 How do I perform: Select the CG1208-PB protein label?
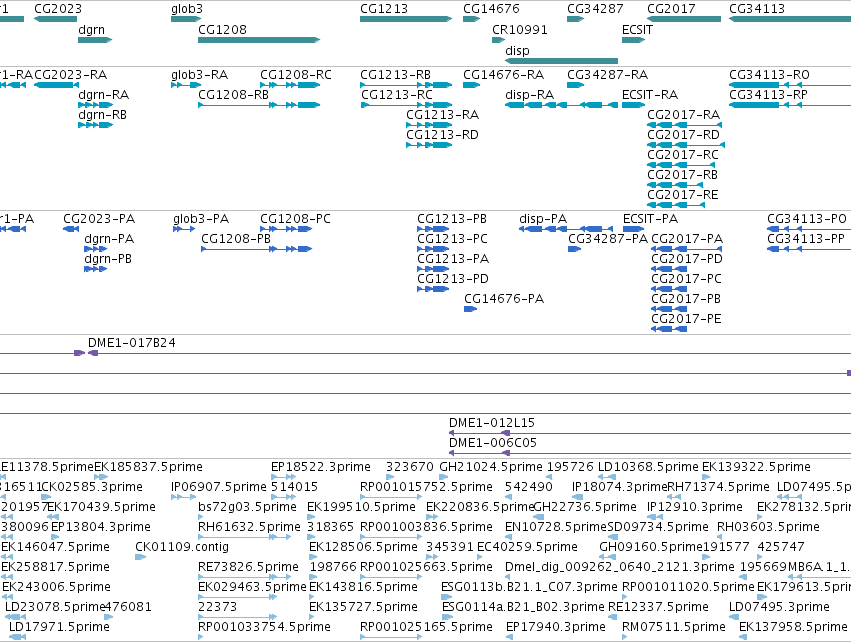pyautogui.click(x=236, y=239)
